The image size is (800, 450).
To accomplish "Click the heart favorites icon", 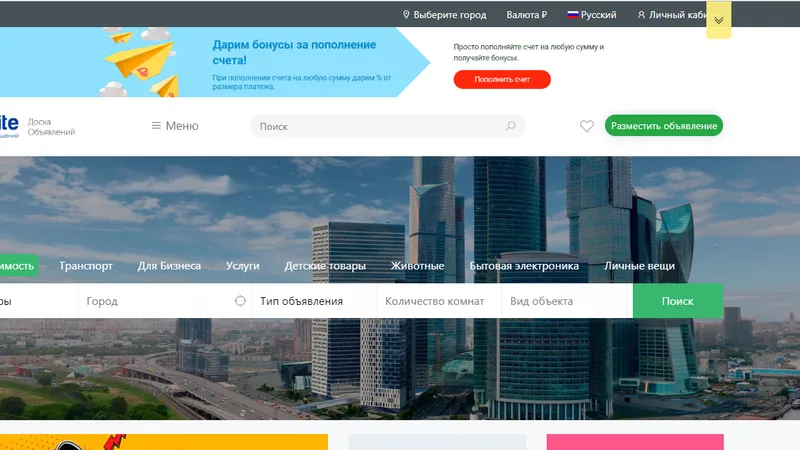I will 586,126.
